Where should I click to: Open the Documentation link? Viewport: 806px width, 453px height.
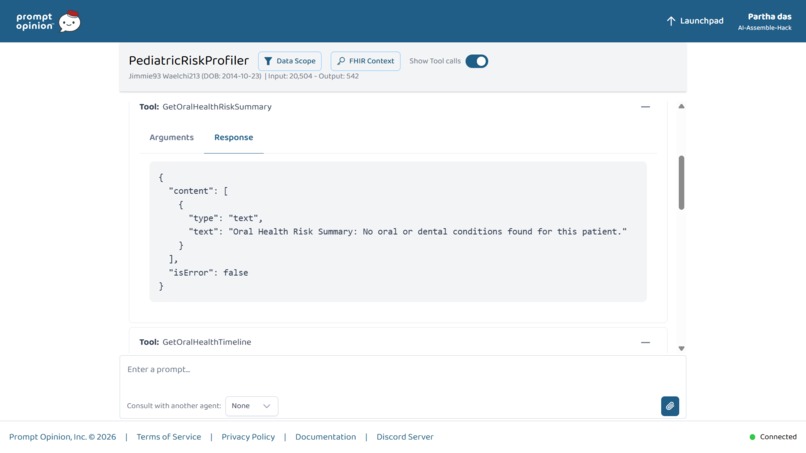click(x=325, y=437)
